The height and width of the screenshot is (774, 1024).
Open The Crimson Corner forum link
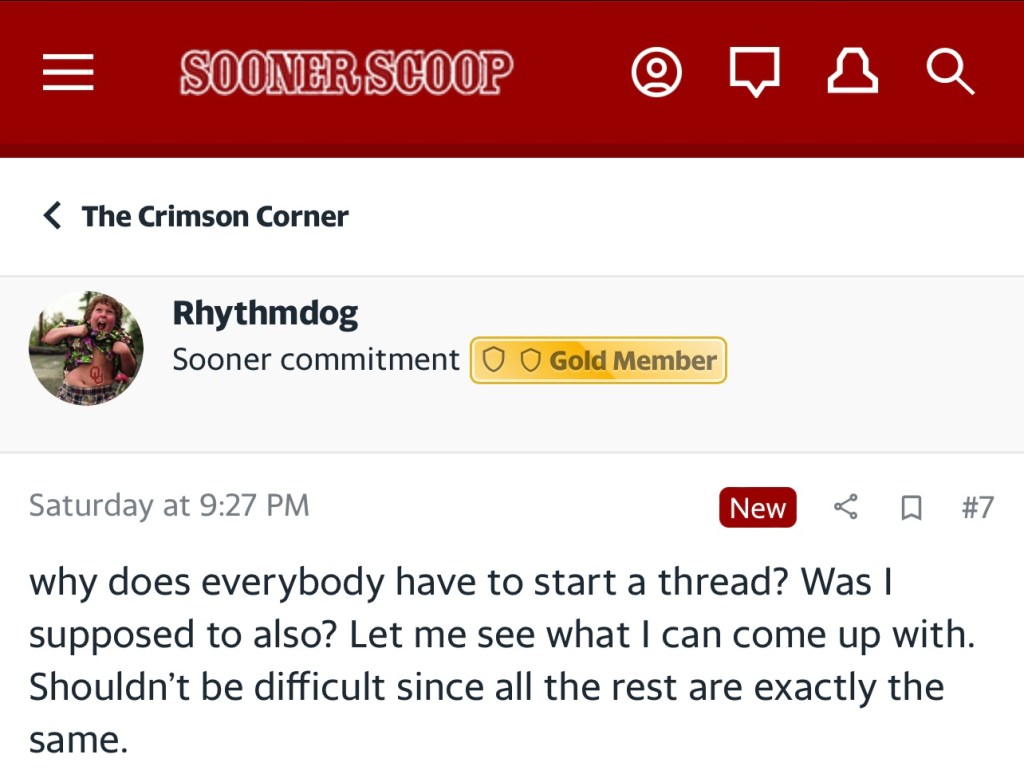(215, 216)
